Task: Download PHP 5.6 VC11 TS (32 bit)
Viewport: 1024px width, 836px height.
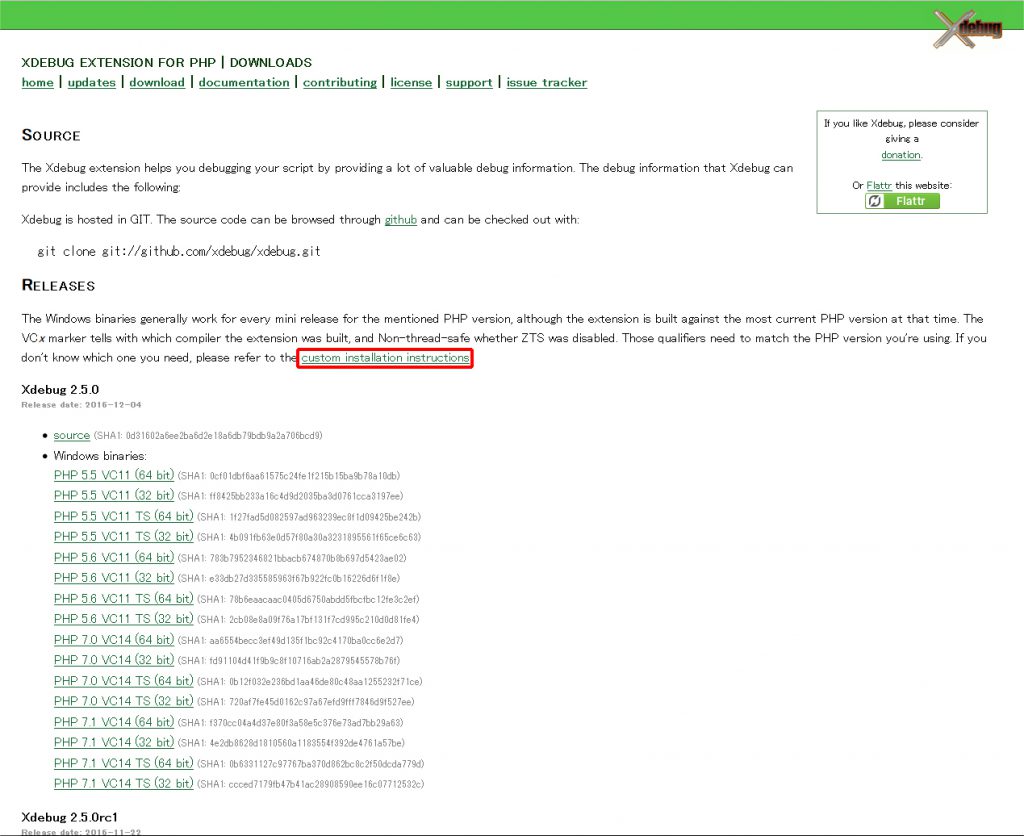Action: coord(123,619)
